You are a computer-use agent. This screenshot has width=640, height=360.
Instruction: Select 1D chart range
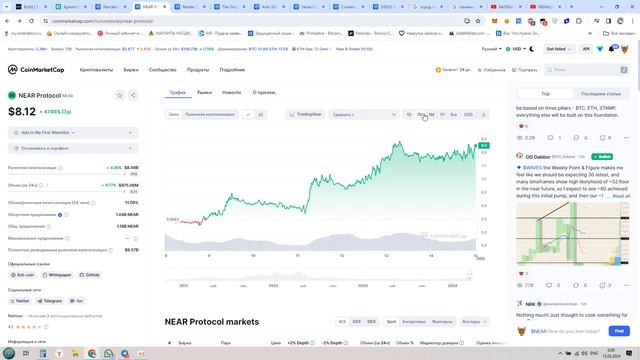coord(409,115)
